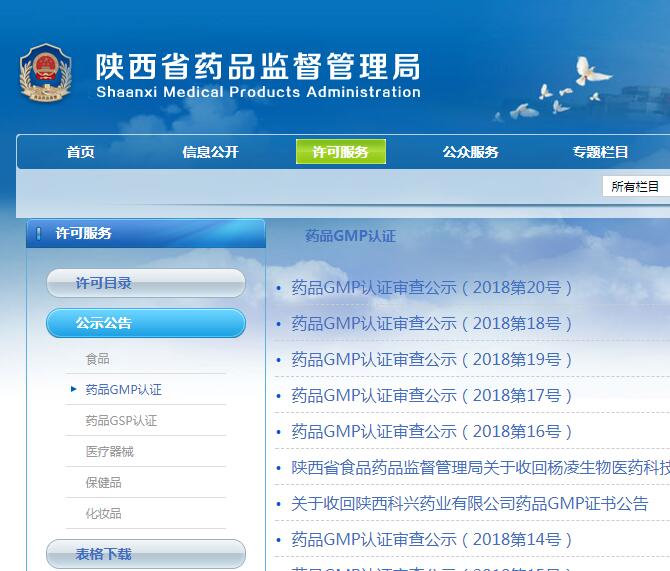Collapse the 公示公告 sidebar section
670x571 pixels.
pos(145,323)
